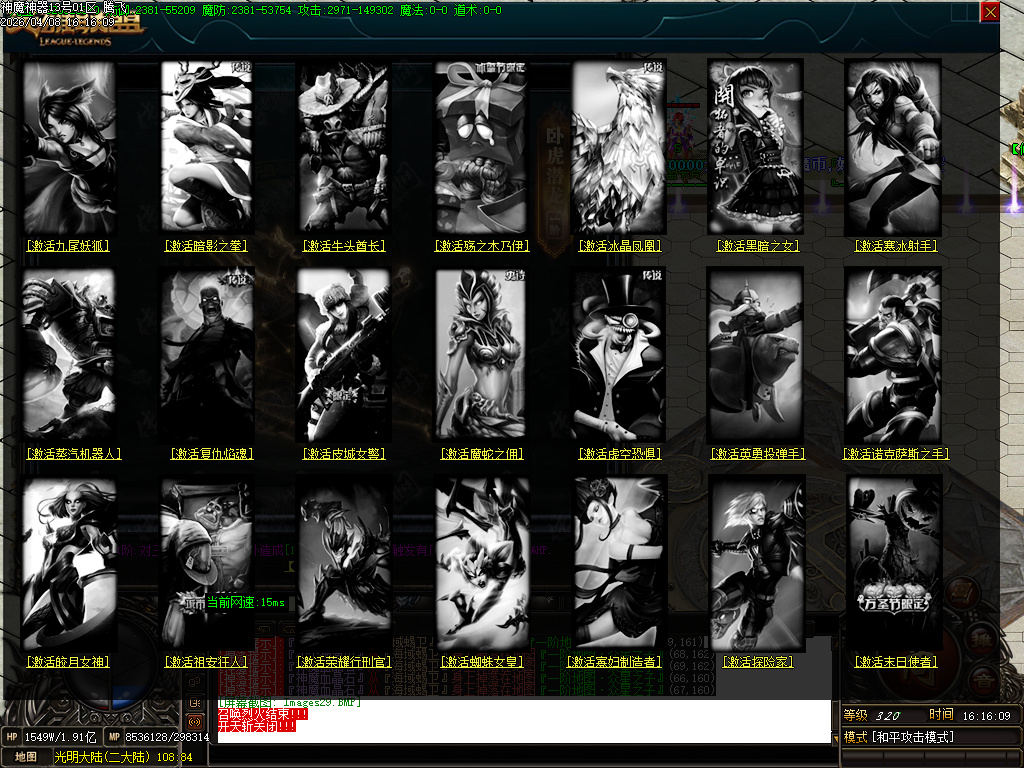
Task: Select the crystal phoenix portrait image
Action: [619, 147]
